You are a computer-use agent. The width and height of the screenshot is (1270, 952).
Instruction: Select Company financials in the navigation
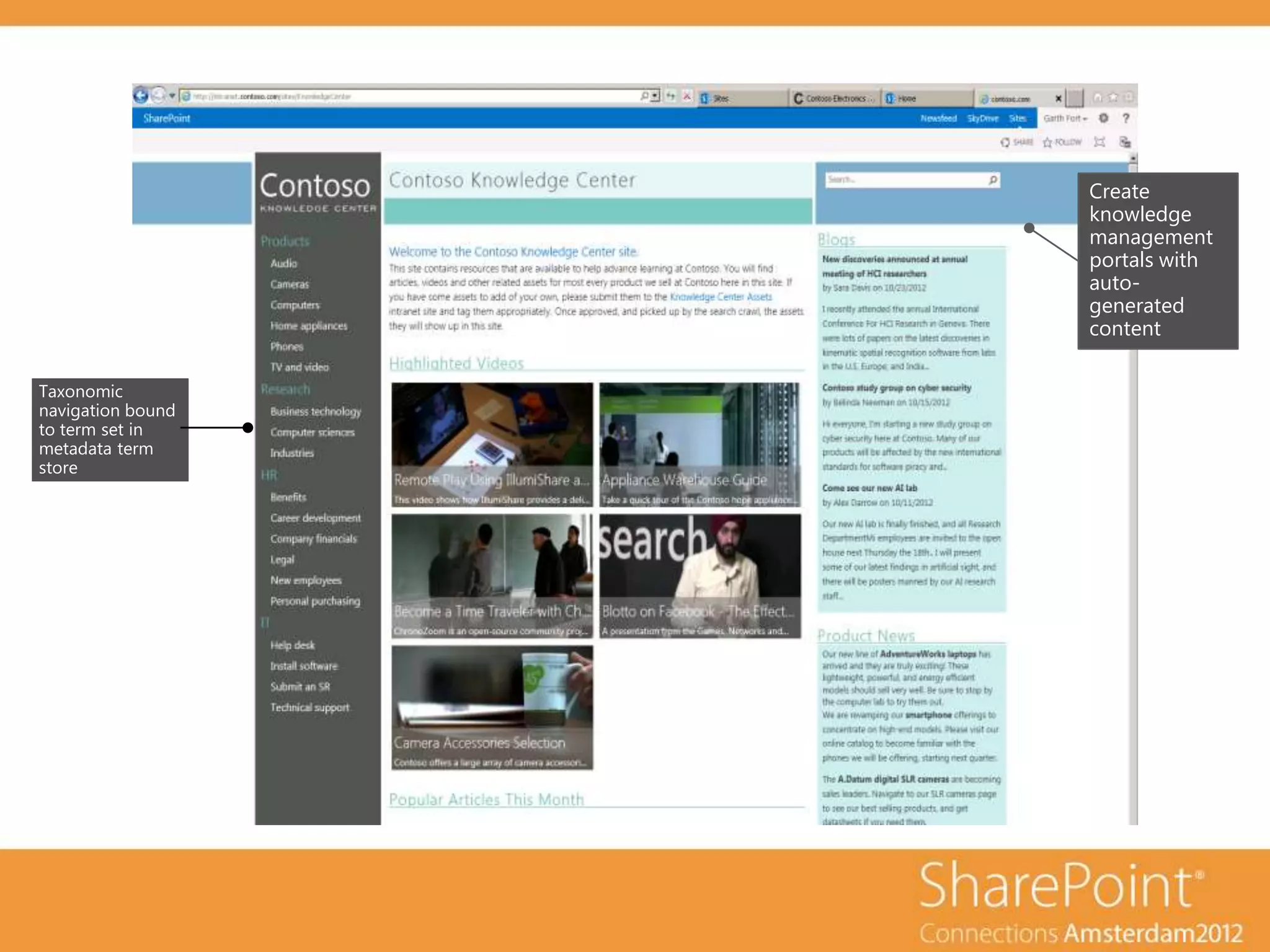point(314,539)
